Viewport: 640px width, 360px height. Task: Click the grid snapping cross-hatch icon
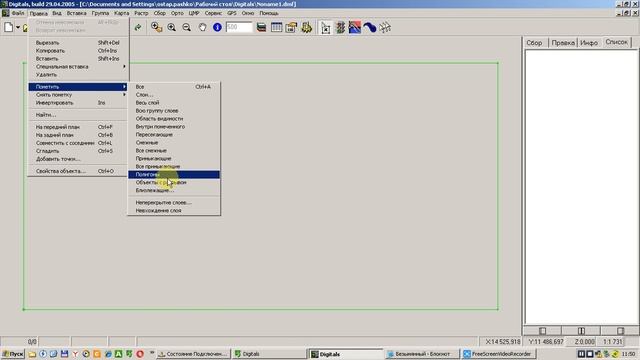click(385, 27)
